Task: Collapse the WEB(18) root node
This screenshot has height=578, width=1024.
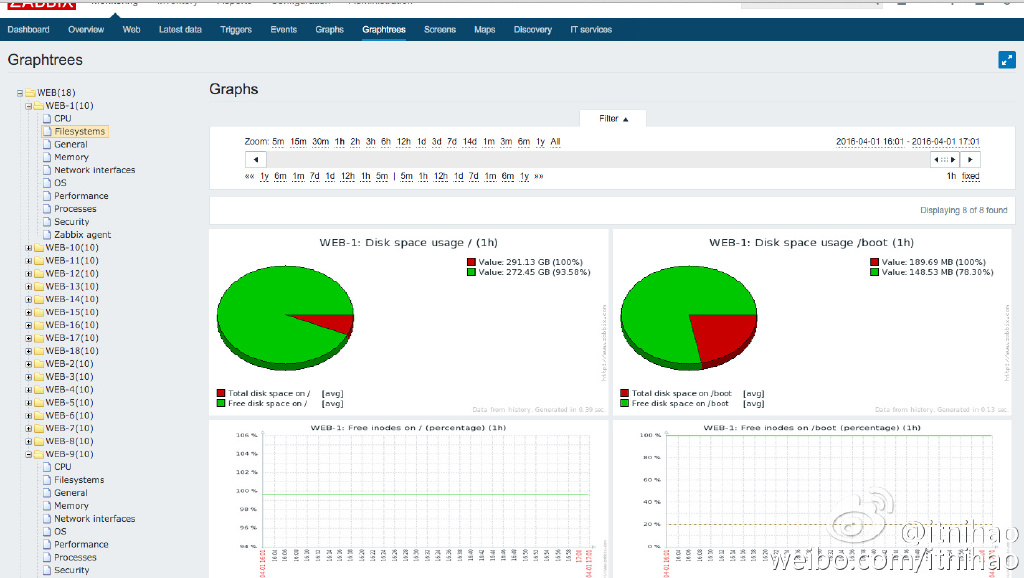Action: click(x=20, y=93)
